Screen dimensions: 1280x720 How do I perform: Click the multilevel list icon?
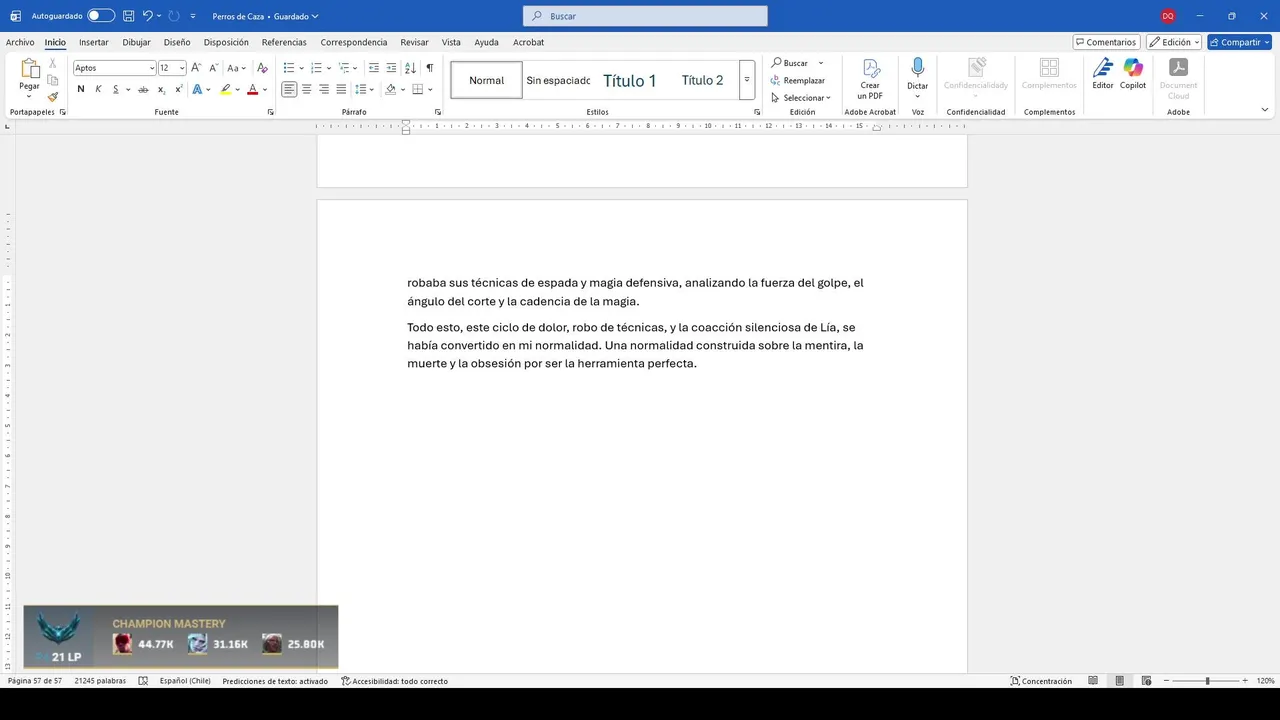pyautogui.click(x=343, y=68)
